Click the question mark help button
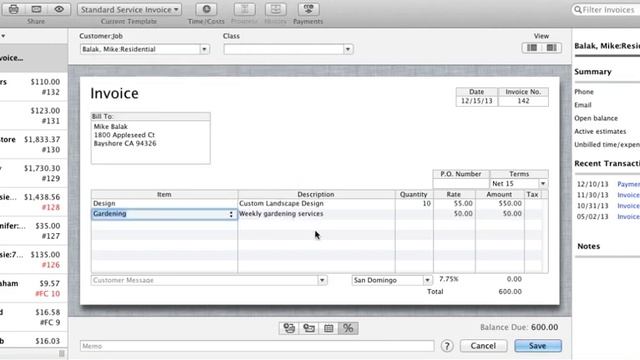The image size is (640, 360). click(447, 346)
